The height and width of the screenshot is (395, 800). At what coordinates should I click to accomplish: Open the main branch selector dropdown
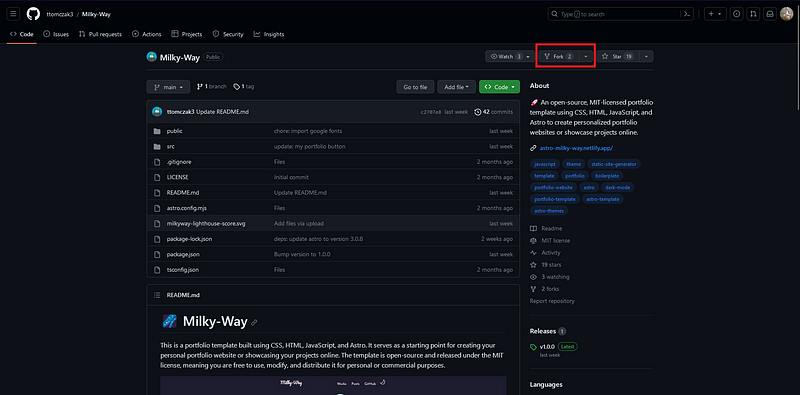pos(168,87)
